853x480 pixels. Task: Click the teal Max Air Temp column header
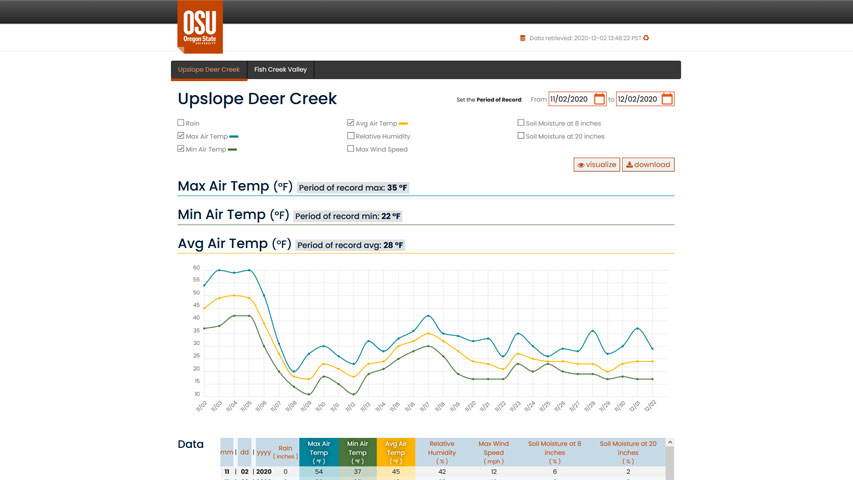(x=319, y=452)
